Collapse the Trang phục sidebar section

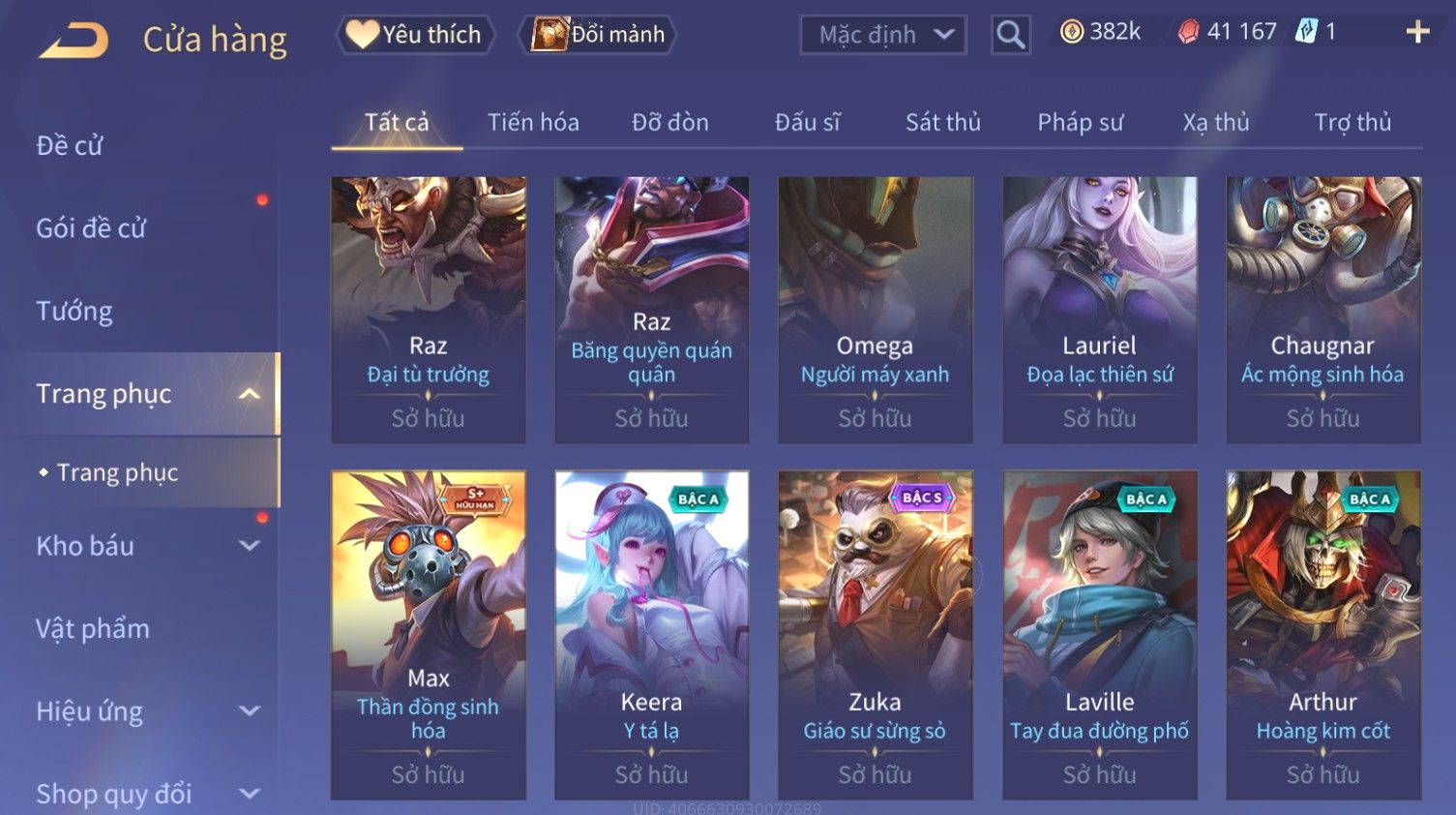click(x=249, y=394)
